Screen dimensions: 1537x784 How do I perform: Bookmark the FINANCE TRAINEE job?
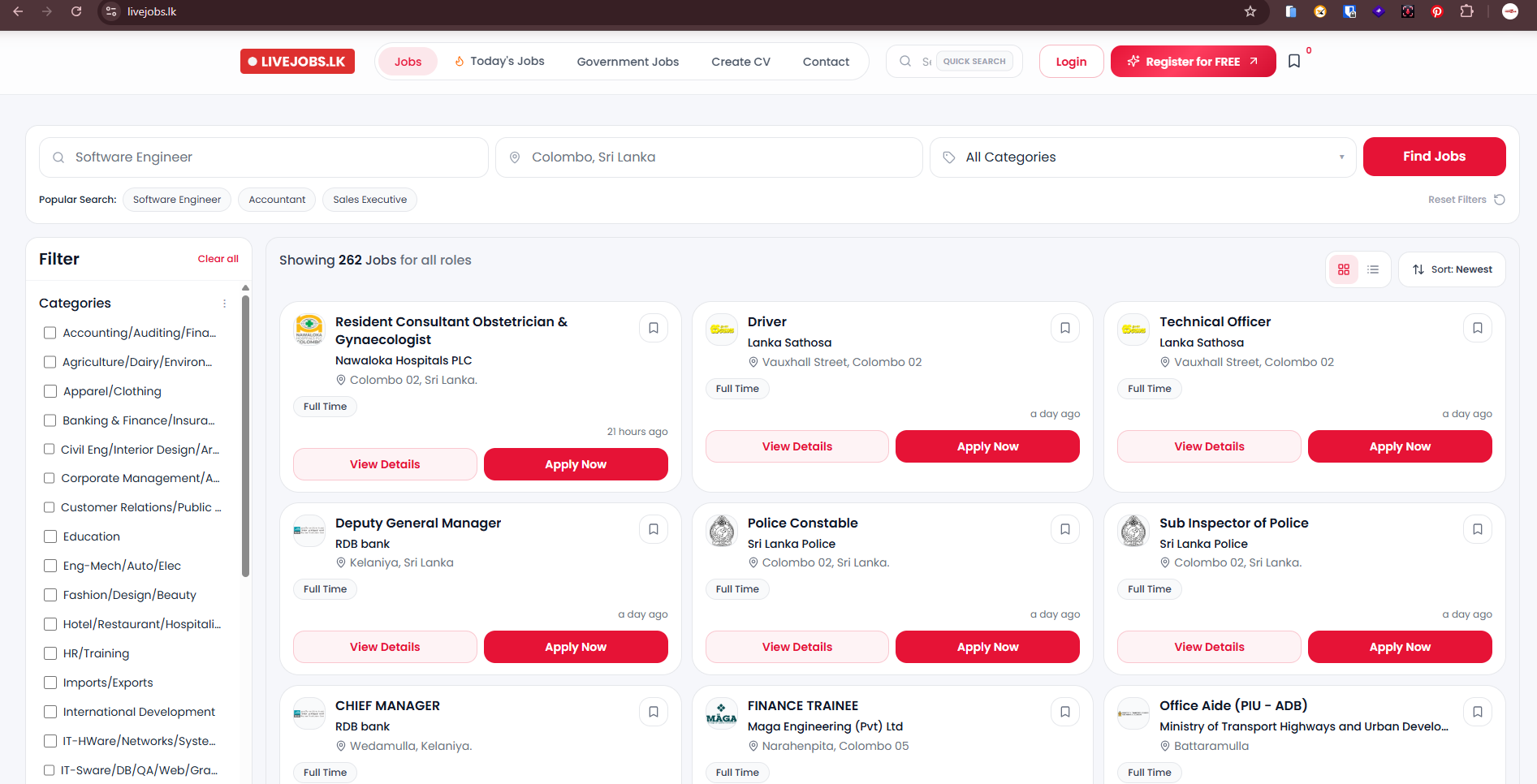(1065, 712)
